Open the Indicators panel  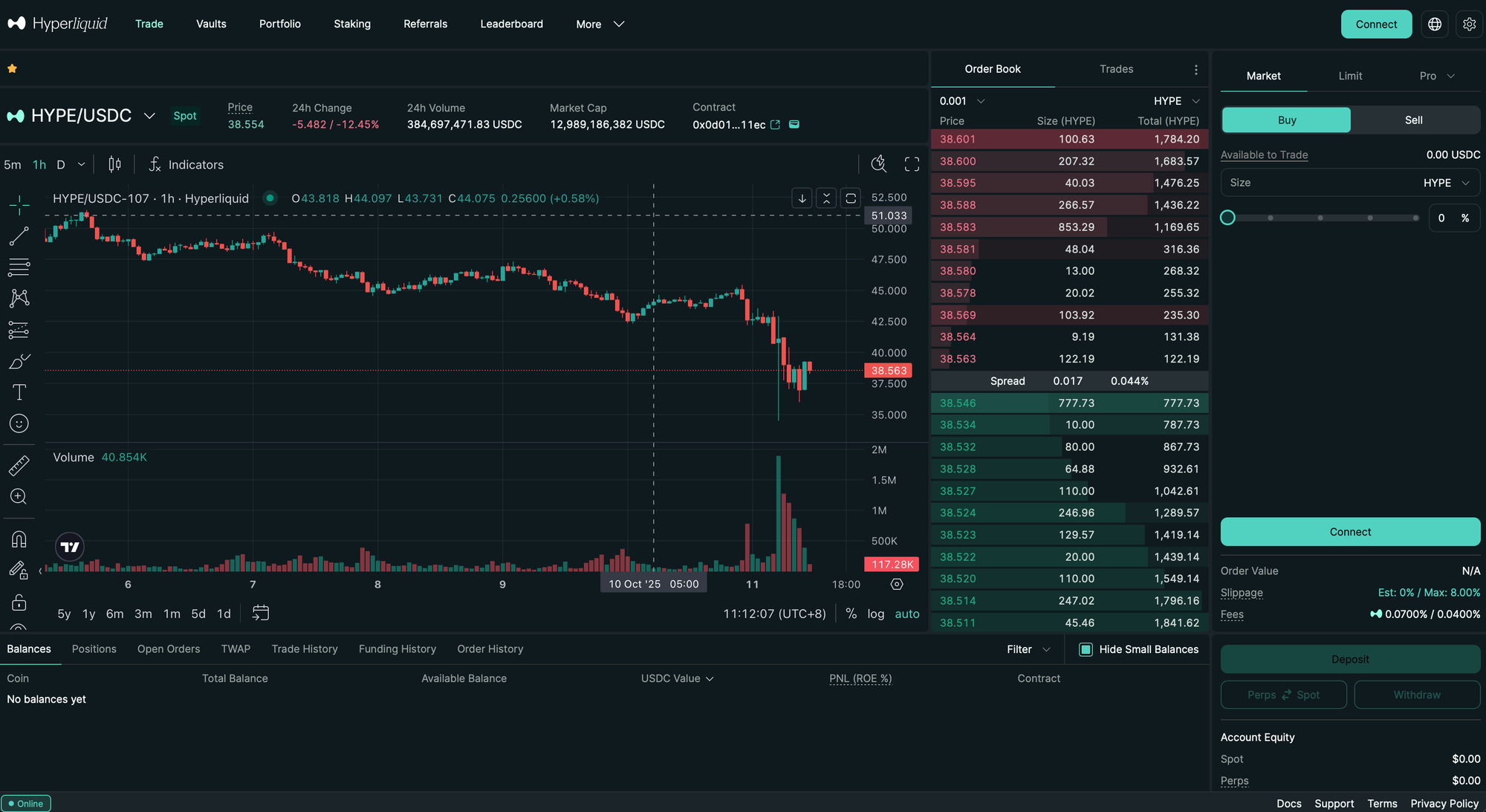tap(186, 164)
